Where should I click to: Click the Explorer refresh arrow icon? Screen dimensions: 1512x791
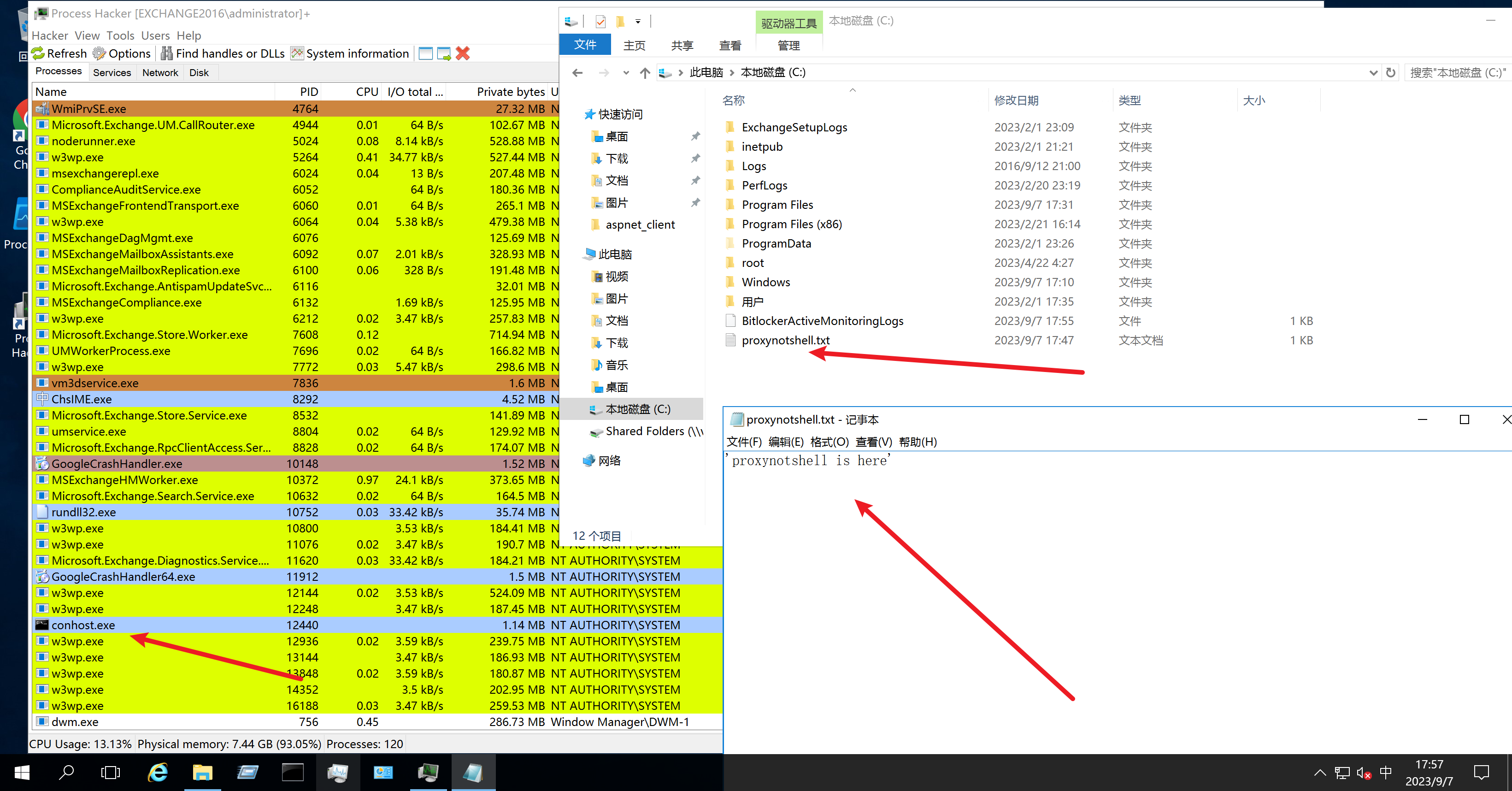coord(1390,73)
